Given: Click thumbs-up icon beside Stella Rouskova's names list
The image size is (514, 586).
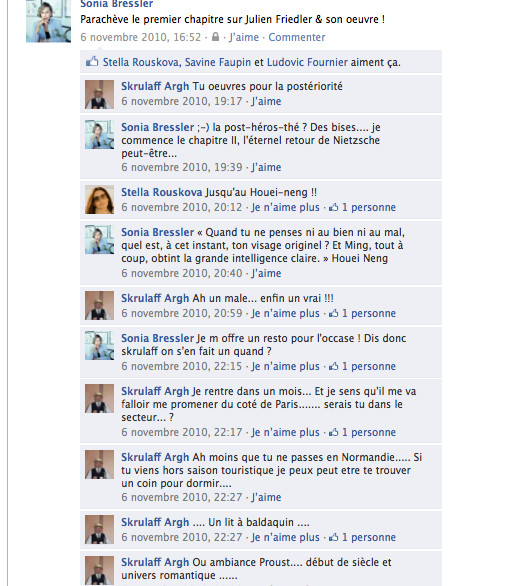Looking at the screenshot, I should 92,61.
